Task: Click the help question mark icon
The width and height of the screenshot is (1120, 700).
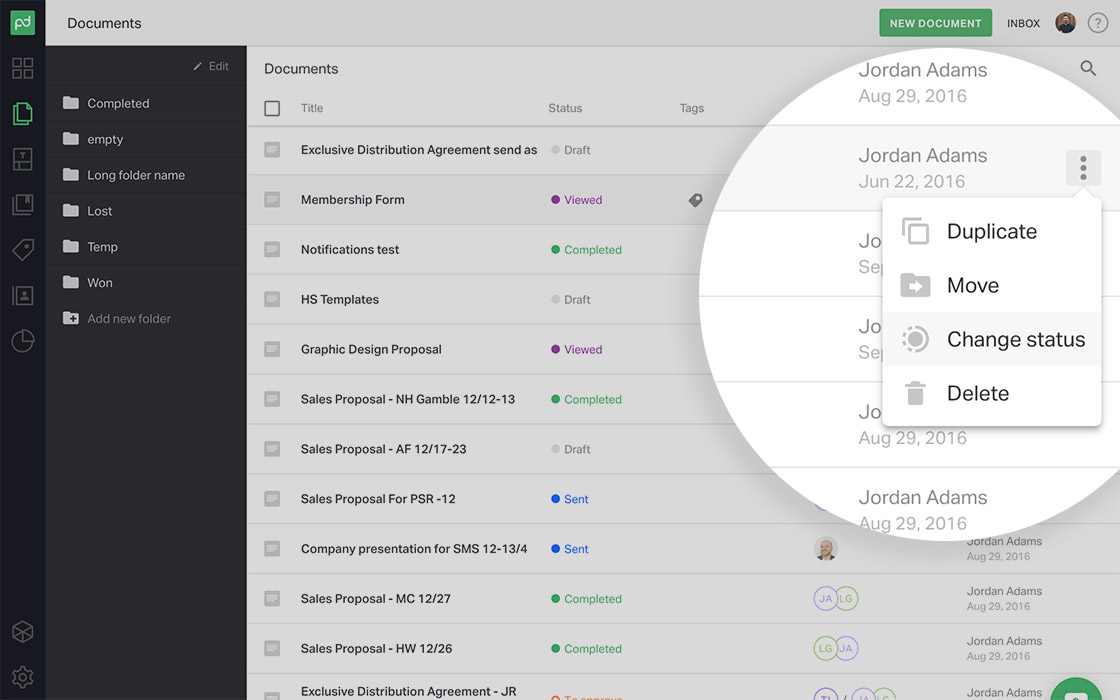Action: (1098, 23)
